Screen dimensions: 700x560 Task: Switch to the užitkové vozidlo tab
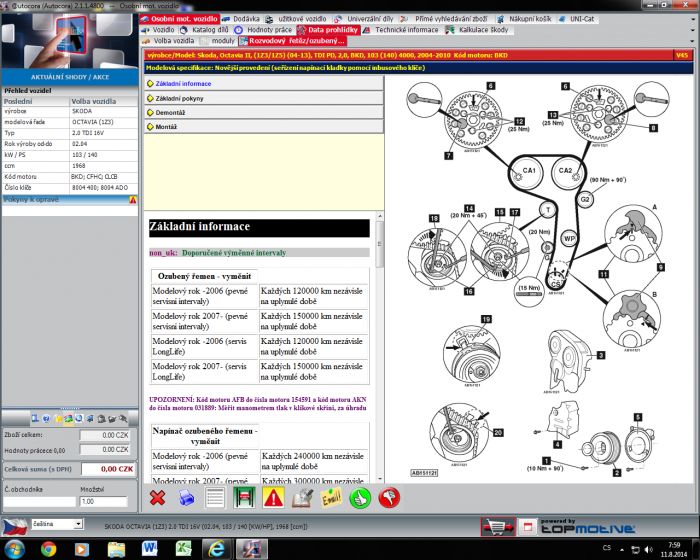296,19
